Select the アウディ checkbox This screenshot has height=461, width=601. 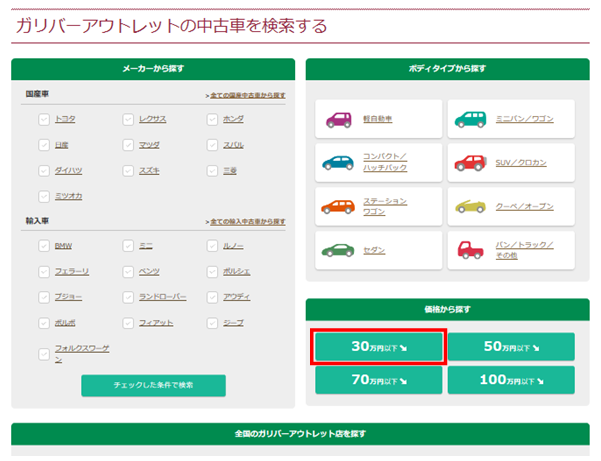pyautogui.click(x=212, y=297)
